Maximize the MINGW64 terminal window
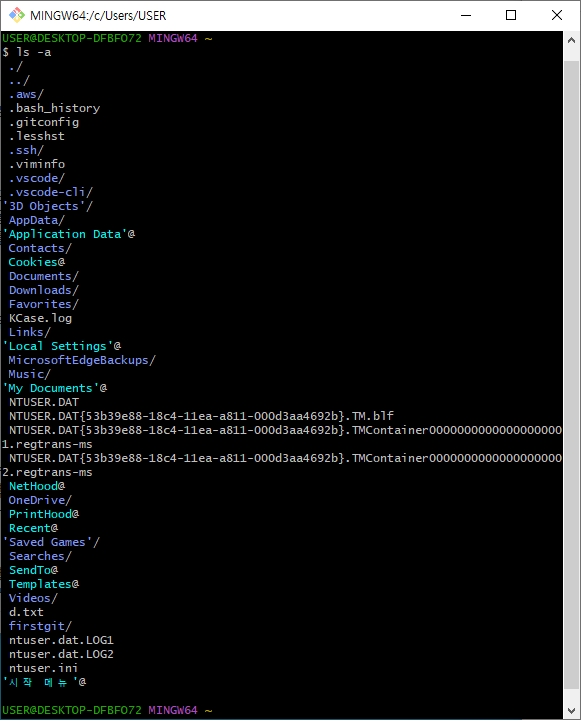 coord(511,15)
